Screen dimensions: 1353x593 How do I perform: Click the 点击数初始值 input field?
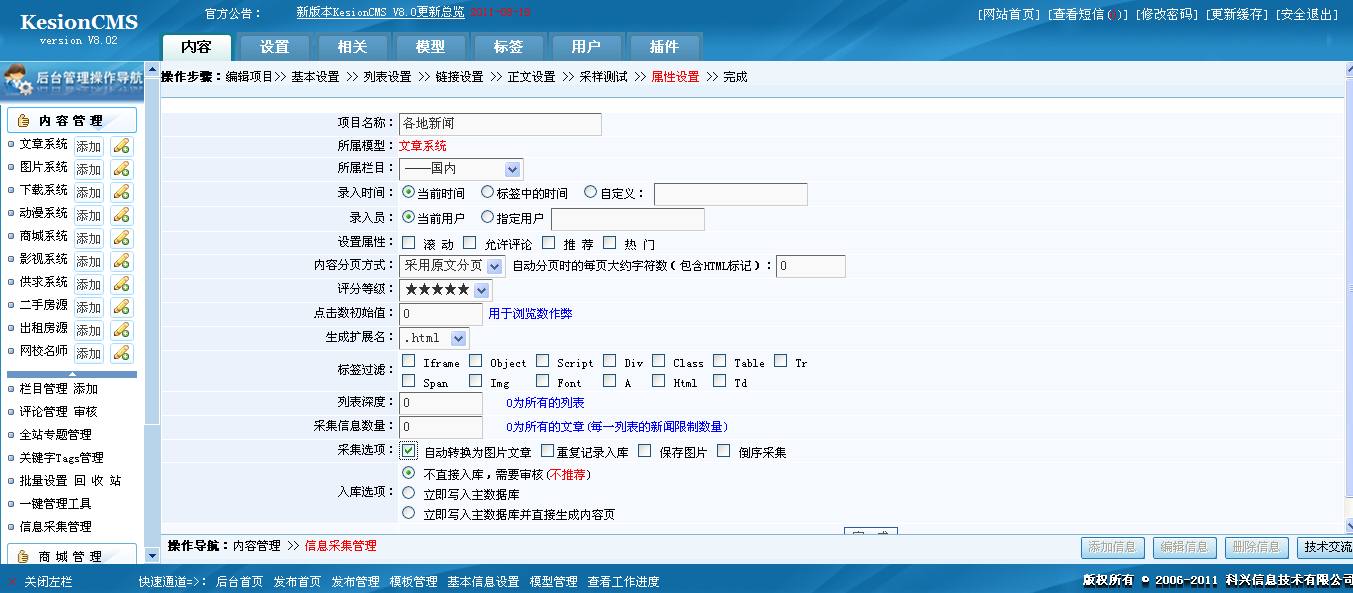pyautogui.click(x=441, y=314)
